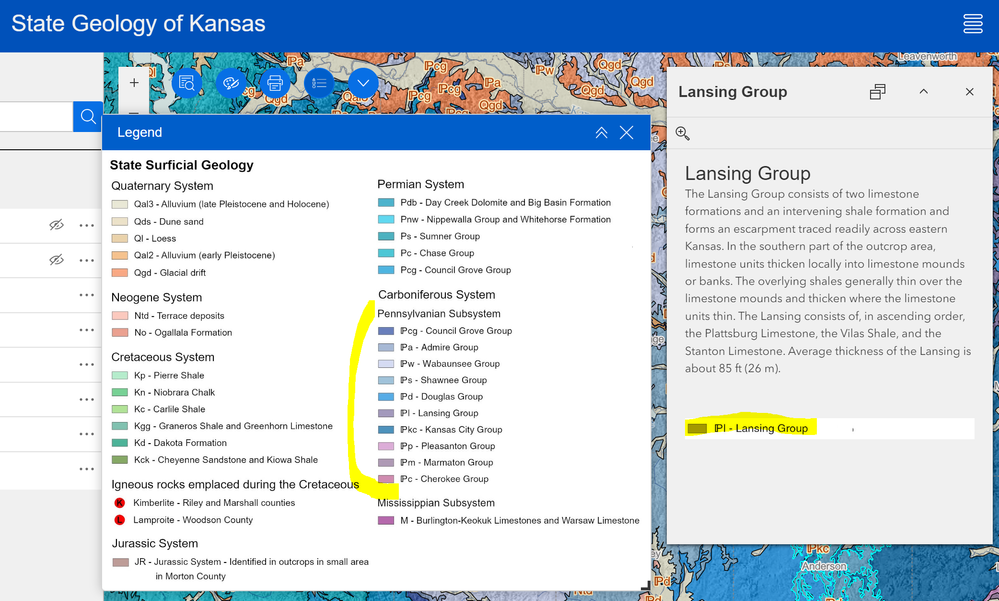Collapse the Lansing Group popup
Image resolution: width=999 pixels, height=601 pixels.
point(923,92)
